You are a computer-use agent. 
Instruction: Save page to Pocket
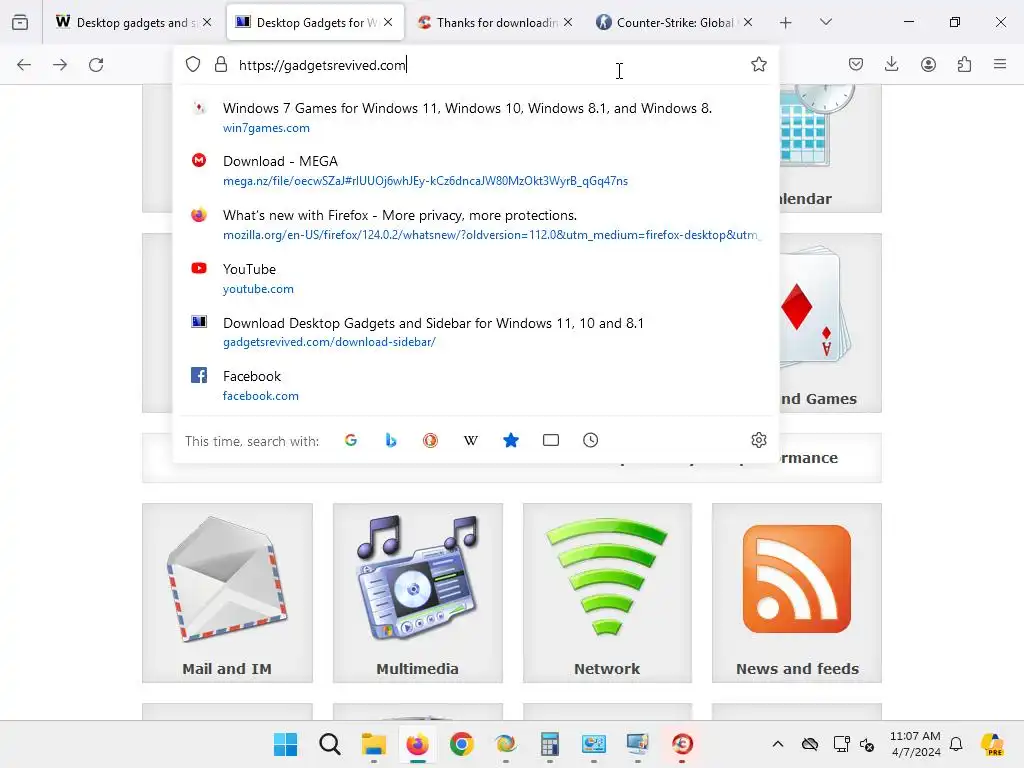pos(856,64)
